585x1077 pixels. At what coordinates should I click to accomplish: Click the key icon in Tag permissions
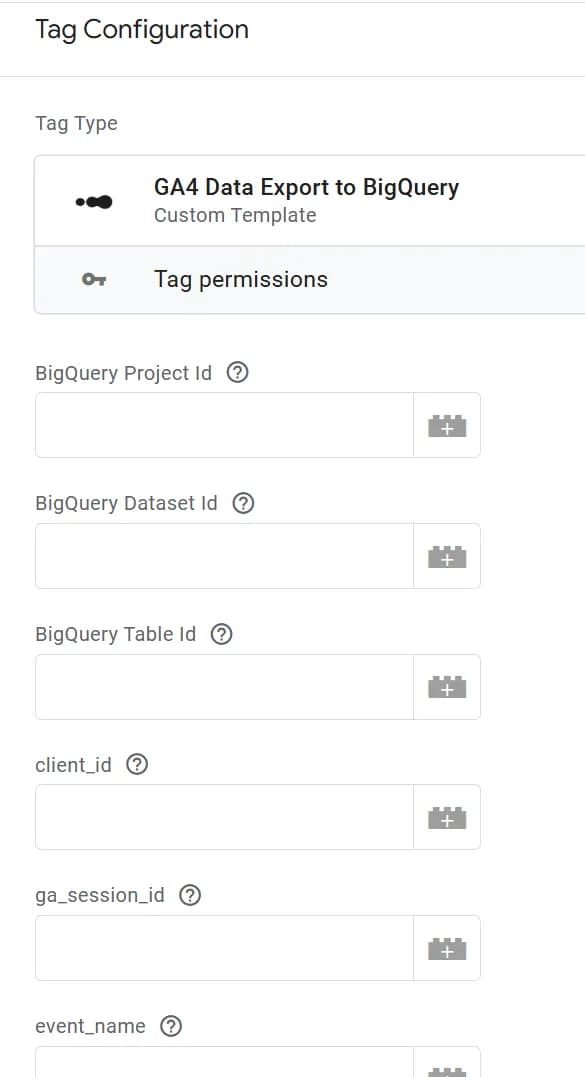coord(94,280)
